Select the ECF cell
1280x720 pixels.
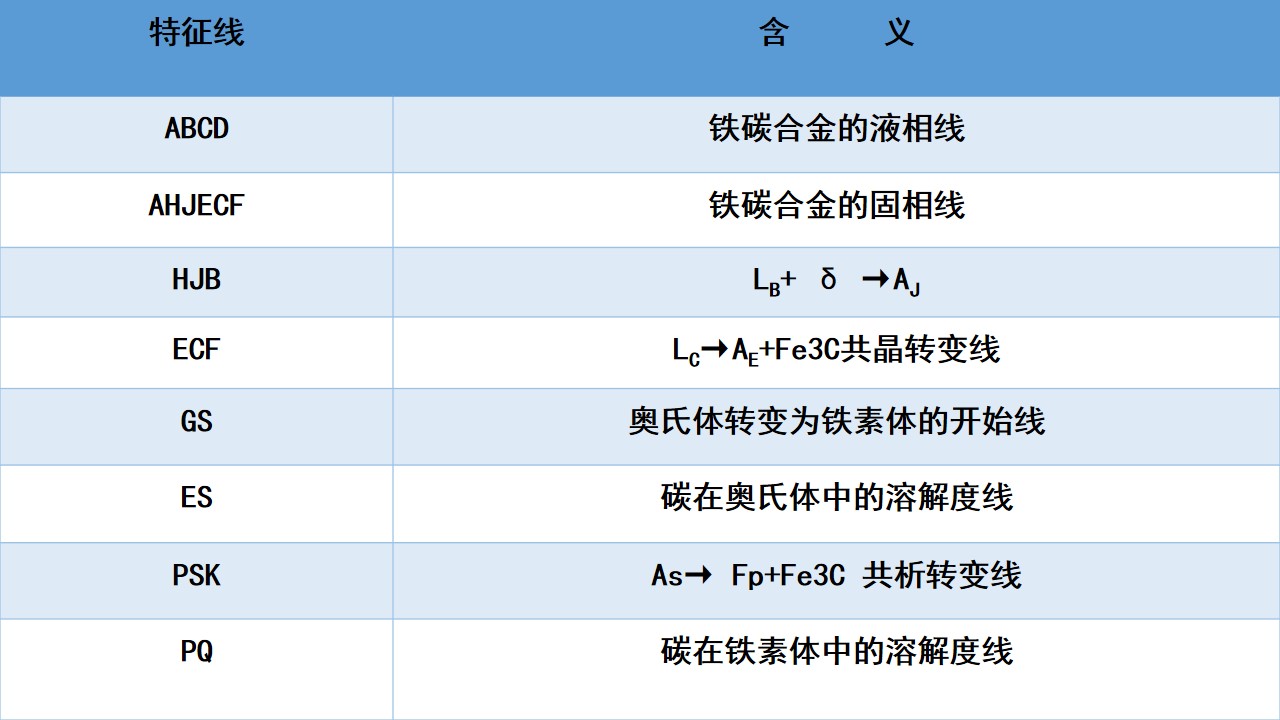196,350
